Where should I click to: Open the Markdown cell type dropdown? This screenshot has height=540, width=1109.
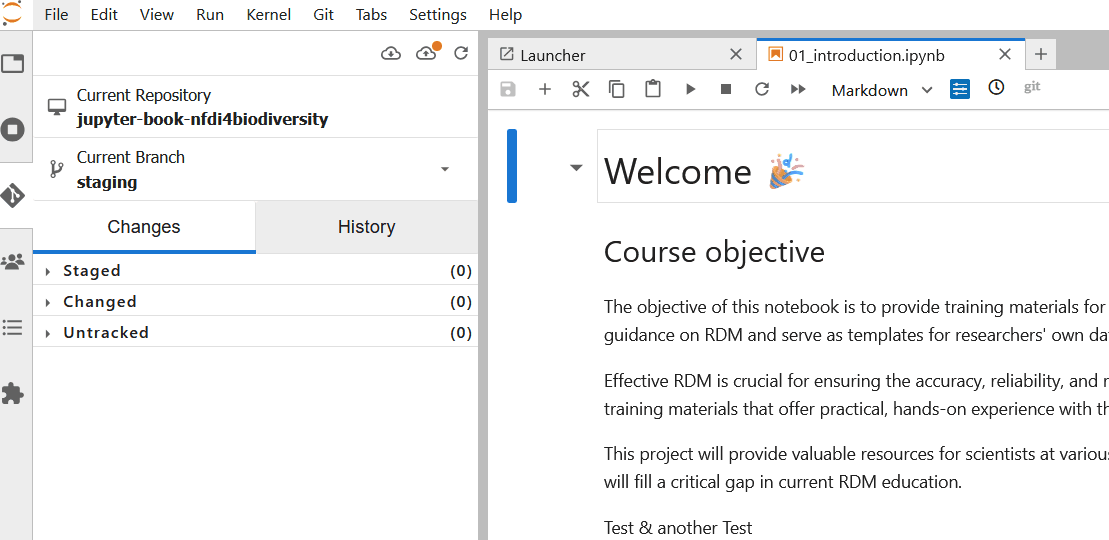pos(882,90)
